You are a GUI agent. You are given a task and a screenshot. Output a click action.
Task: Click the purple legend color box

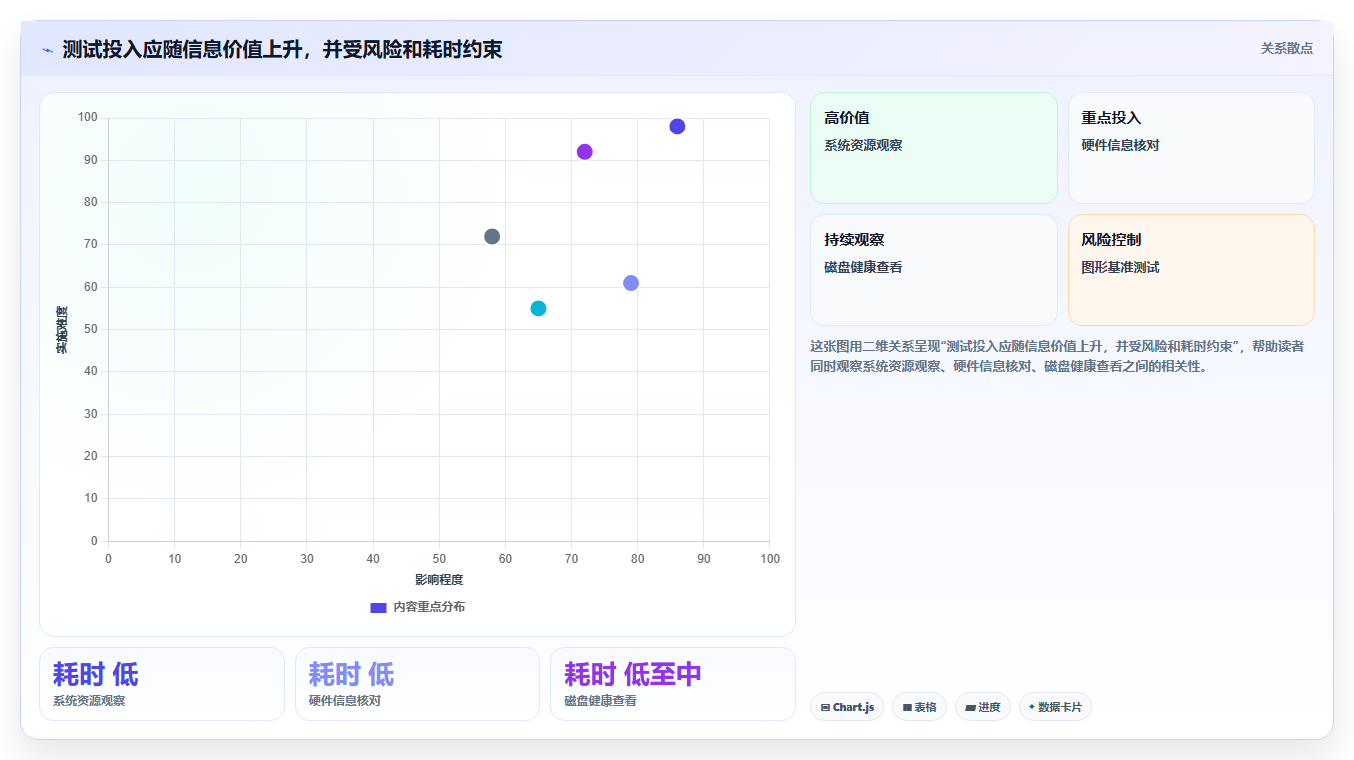coord(378,607)
